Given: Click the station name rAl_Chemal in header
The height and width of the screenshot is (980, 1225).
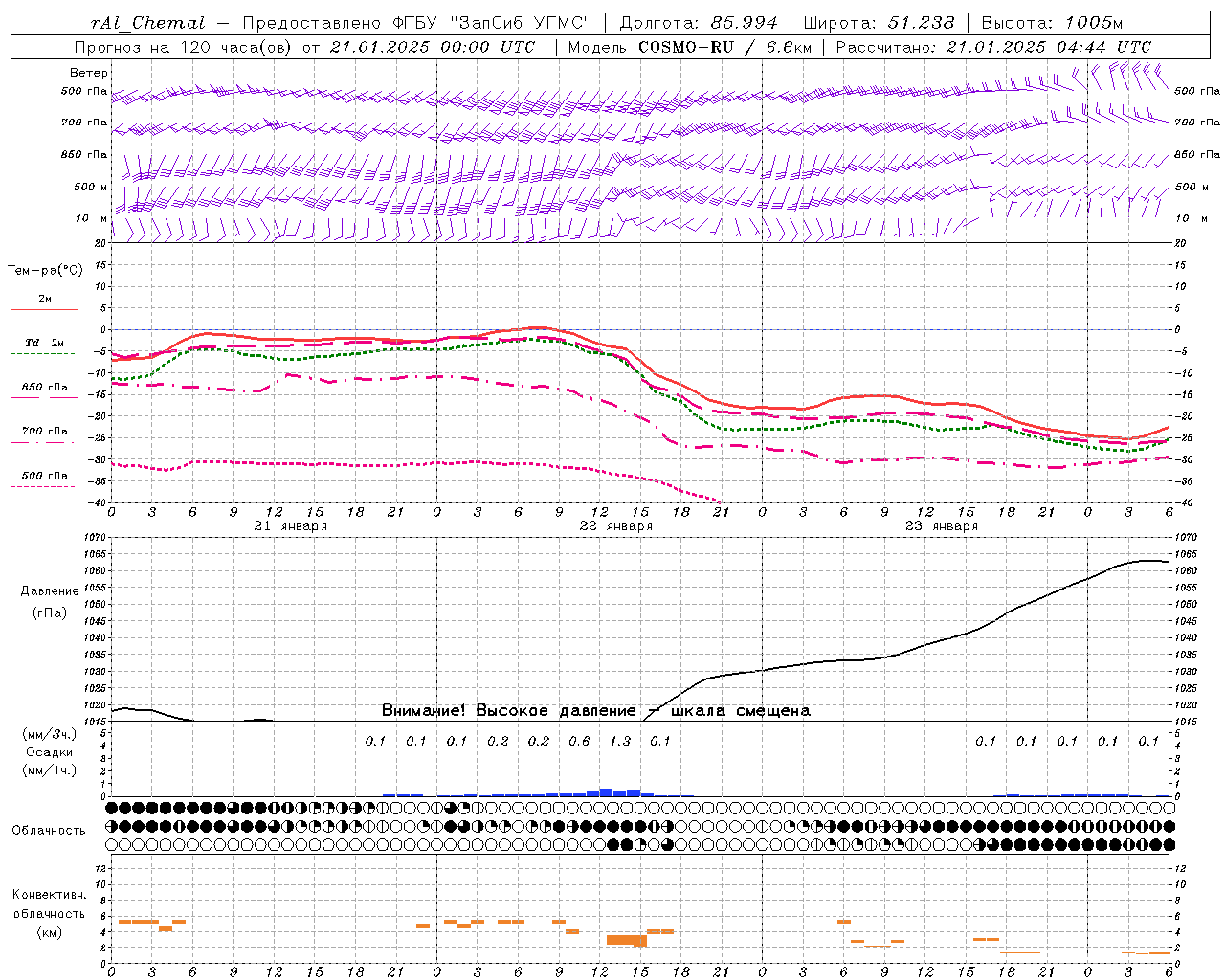Looking at the screenshot, I should coord(147,23).
